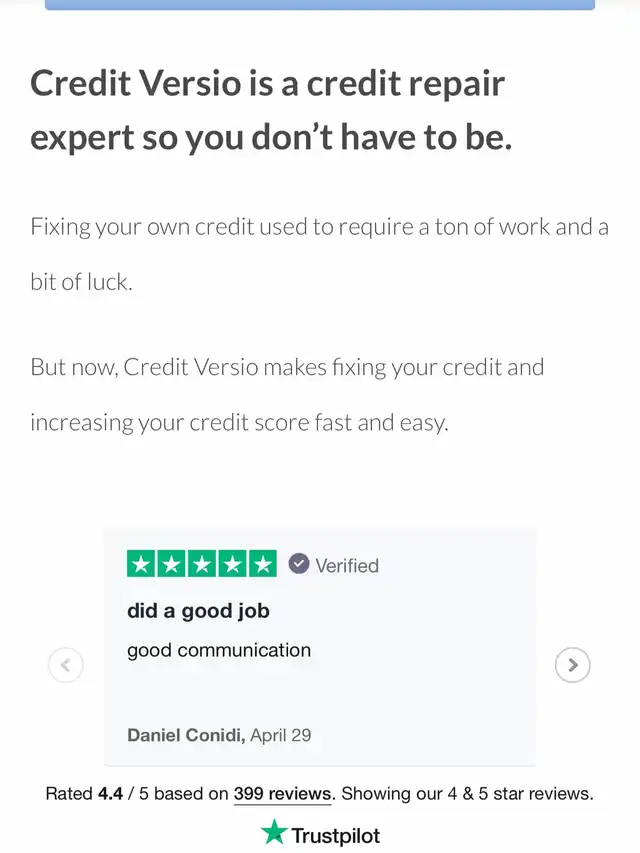This screenshot has height=853, width=640.
Task: Click the Verified checkmark badge icon
Action: coord(298,564)
